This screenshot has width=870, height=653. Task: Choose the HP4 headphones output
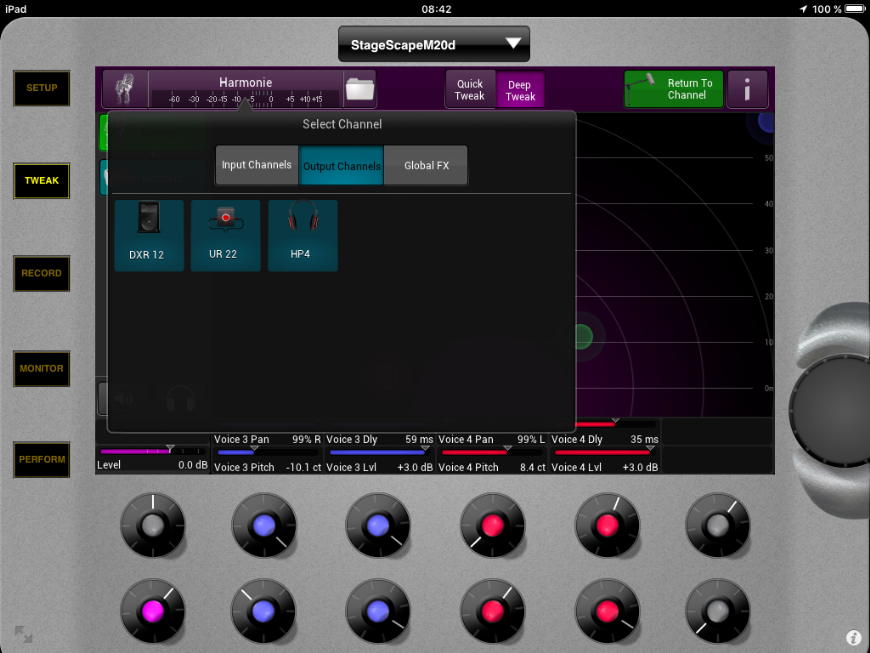point(302,235)
